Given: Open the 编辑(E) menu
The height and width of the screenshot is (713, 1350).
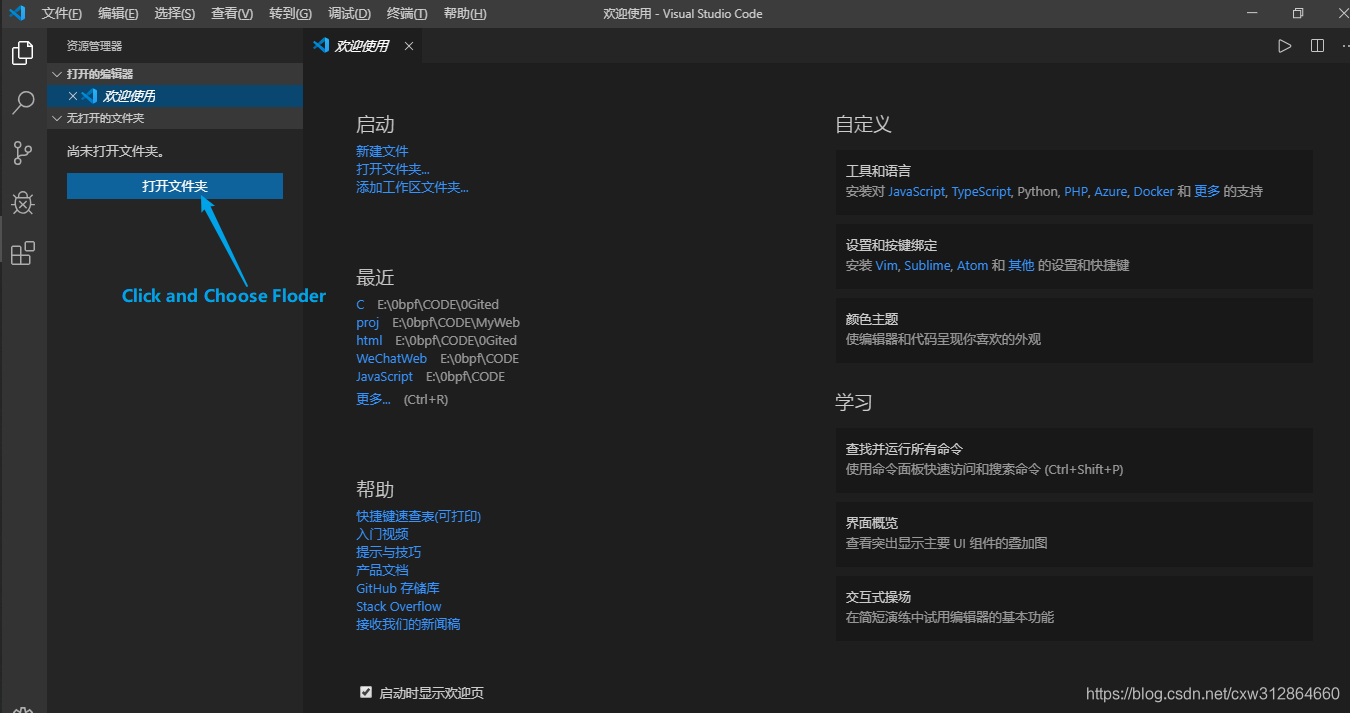Looking at the screenshot, I should point(118,13).
